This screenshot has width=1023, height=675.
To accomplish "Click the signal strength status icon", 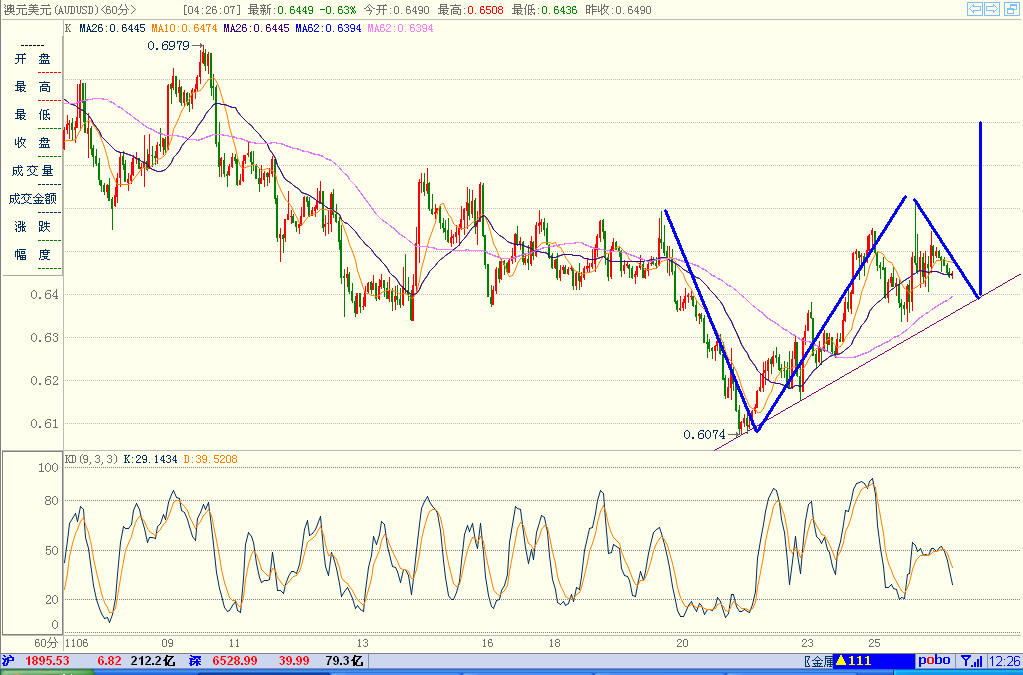I will click(x=972, y=661).
